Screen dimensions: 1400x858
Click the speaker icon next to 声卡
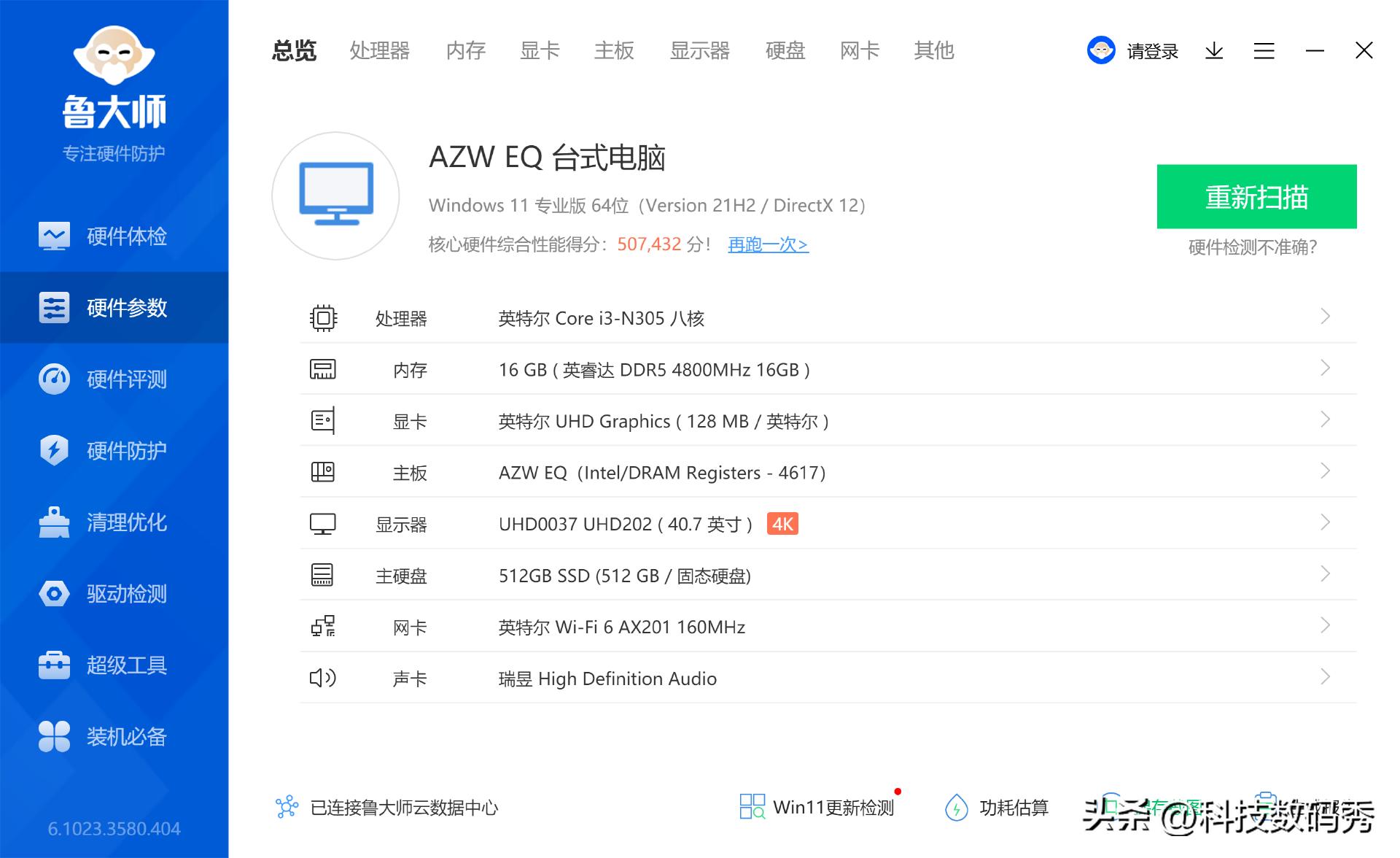[x=323, y=678]
